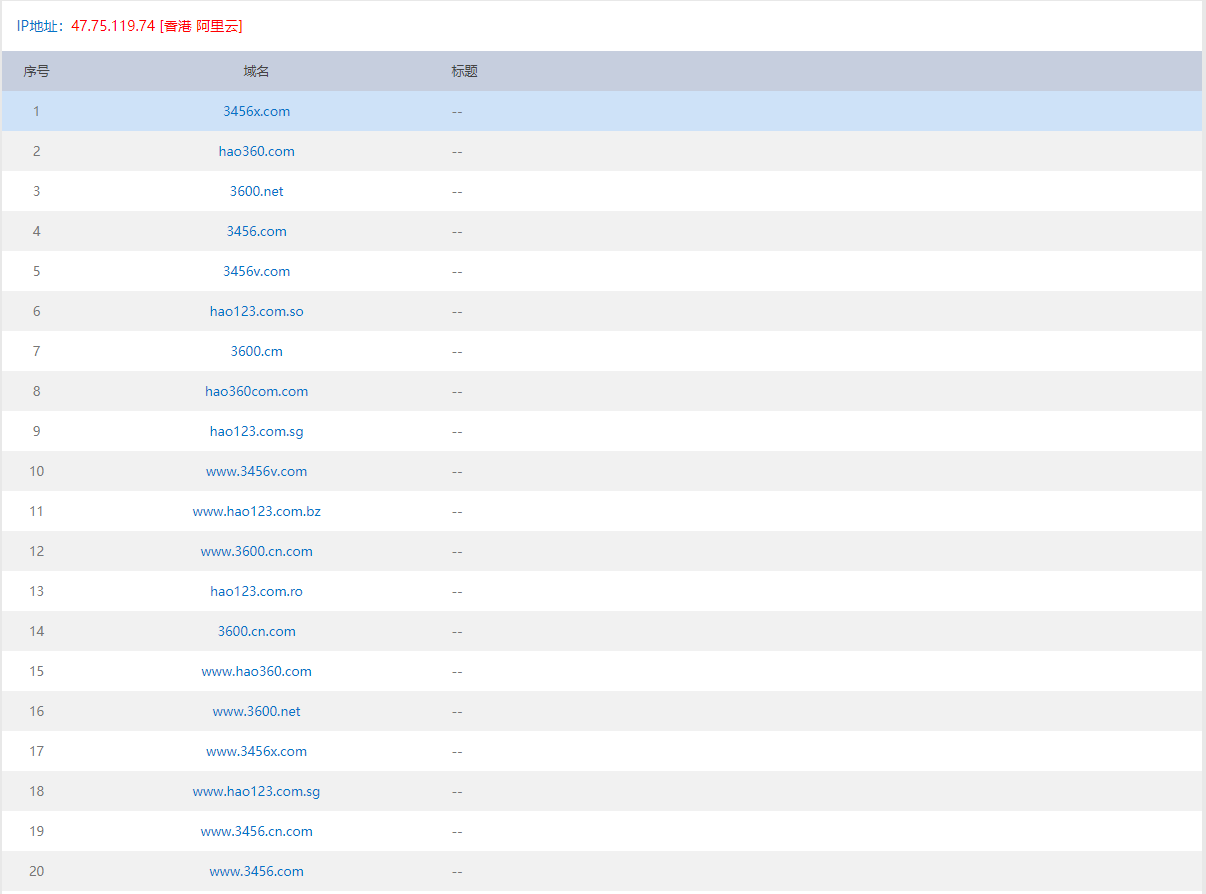This screenshot has height=894, width=1206.
Task: Open the hao123.com.so domain link
Action: (x=256, y=311)
